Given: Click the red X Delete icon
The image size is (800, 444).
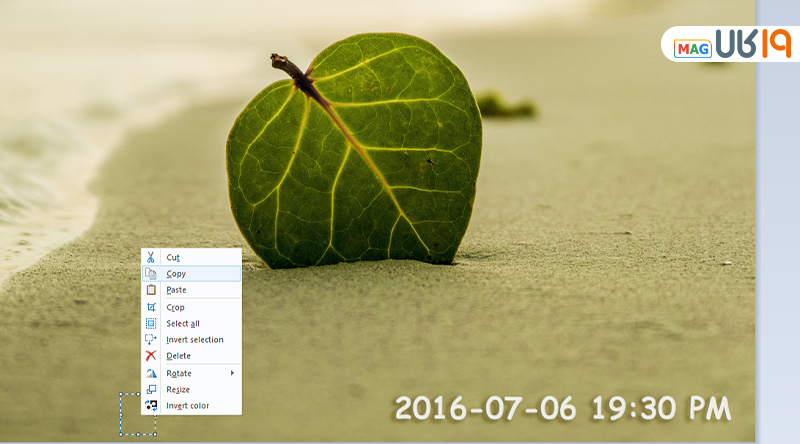Looking at the screenshot, I should coord(151,356).
